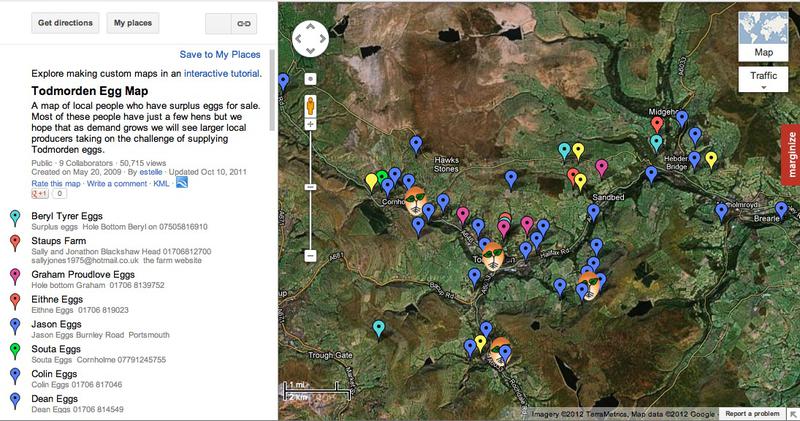Click the blue pin at map's far left edge
The width and height of the screenshot is (800, 421).
pos(283,82)
